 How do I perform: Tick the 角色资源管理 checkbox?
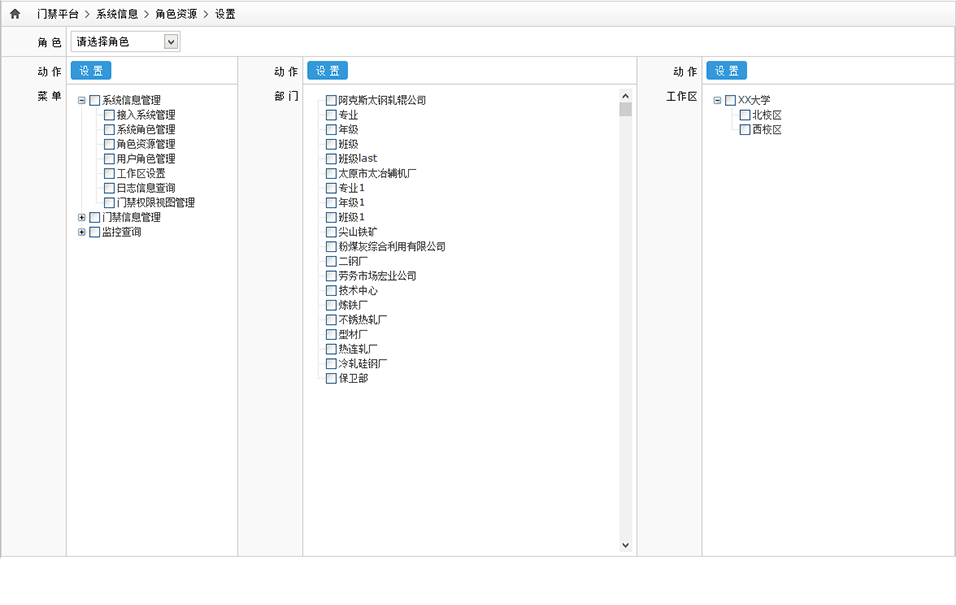pos(109,144)
